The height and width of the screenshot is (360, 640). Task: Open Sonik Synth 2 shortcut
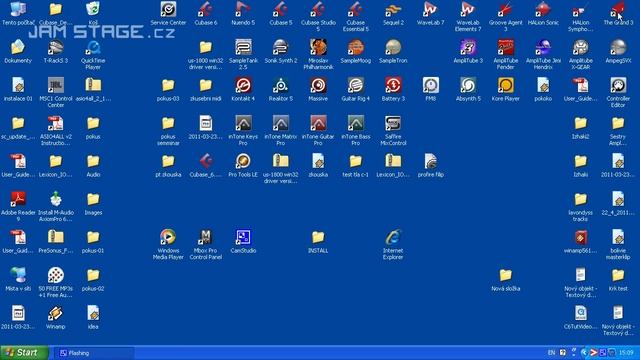click(281, 47)
